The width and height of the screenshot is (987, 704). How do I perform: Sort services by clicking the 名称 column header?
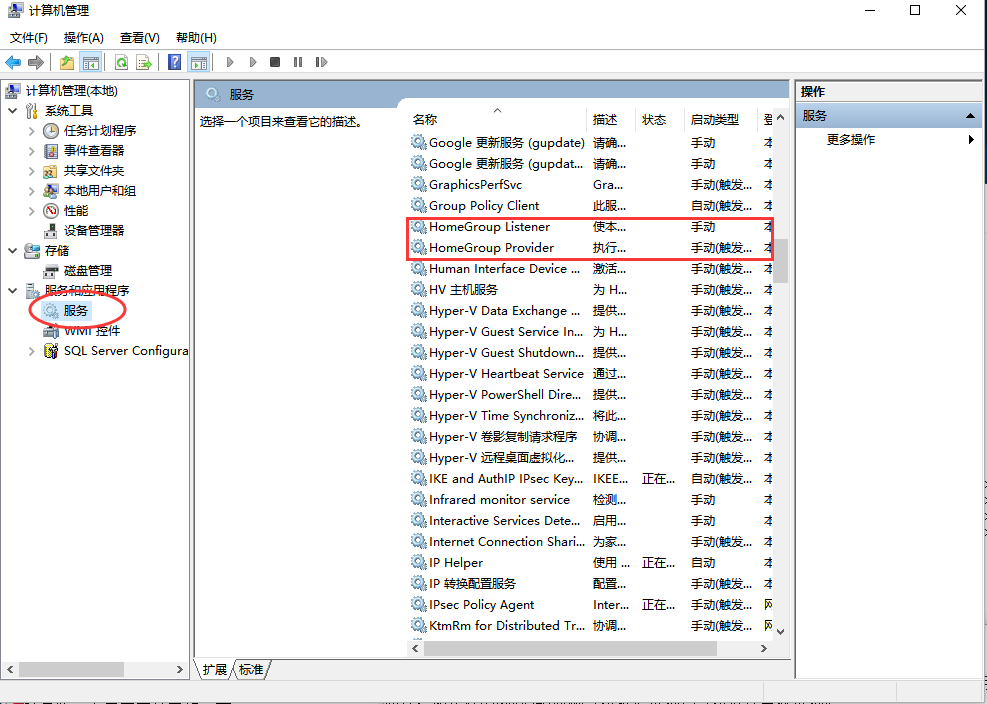pyautogui.click(x=424, y=119)
